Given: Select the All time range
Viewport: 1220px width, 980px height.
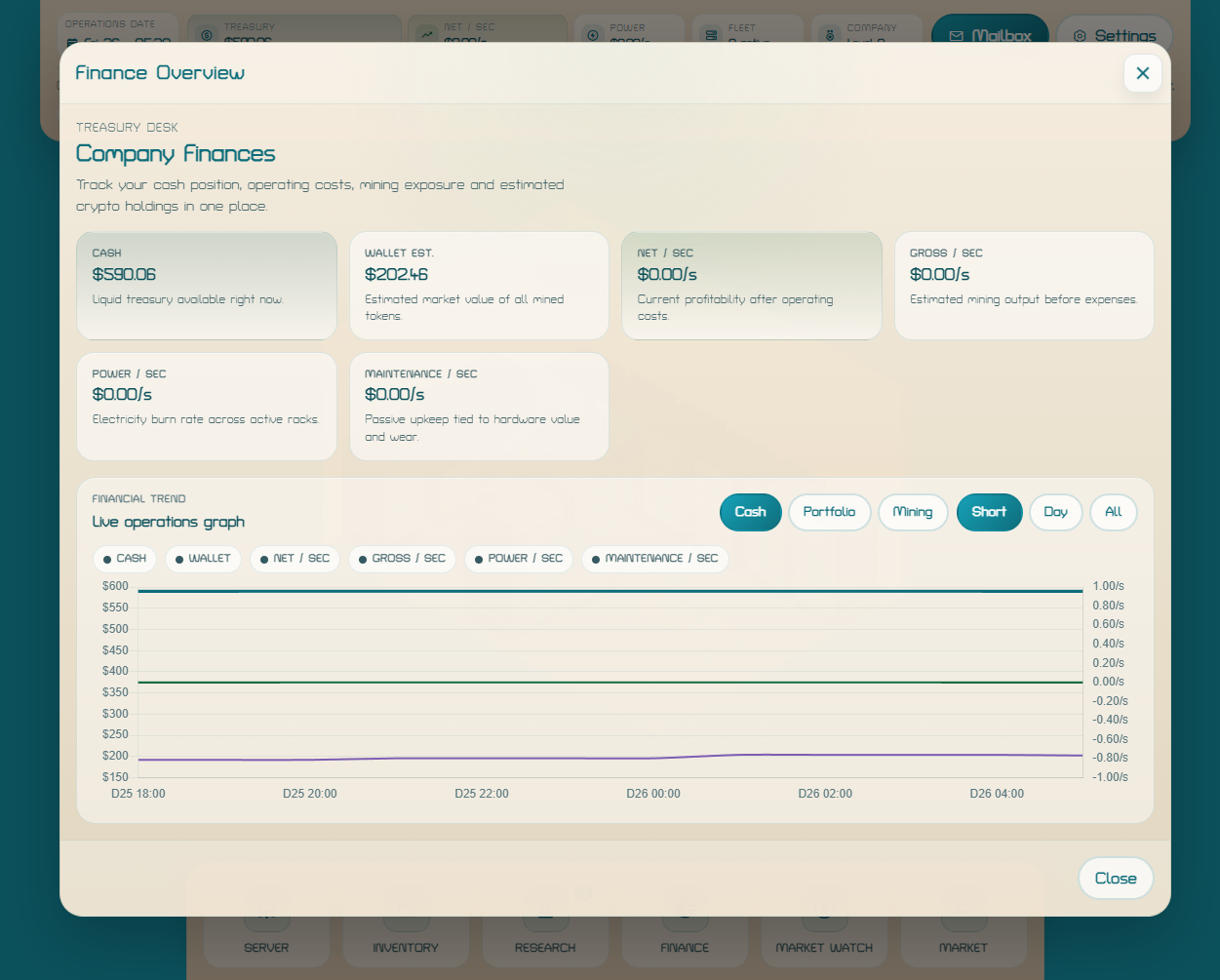Looking at the screenshot, I should 1114,512.
